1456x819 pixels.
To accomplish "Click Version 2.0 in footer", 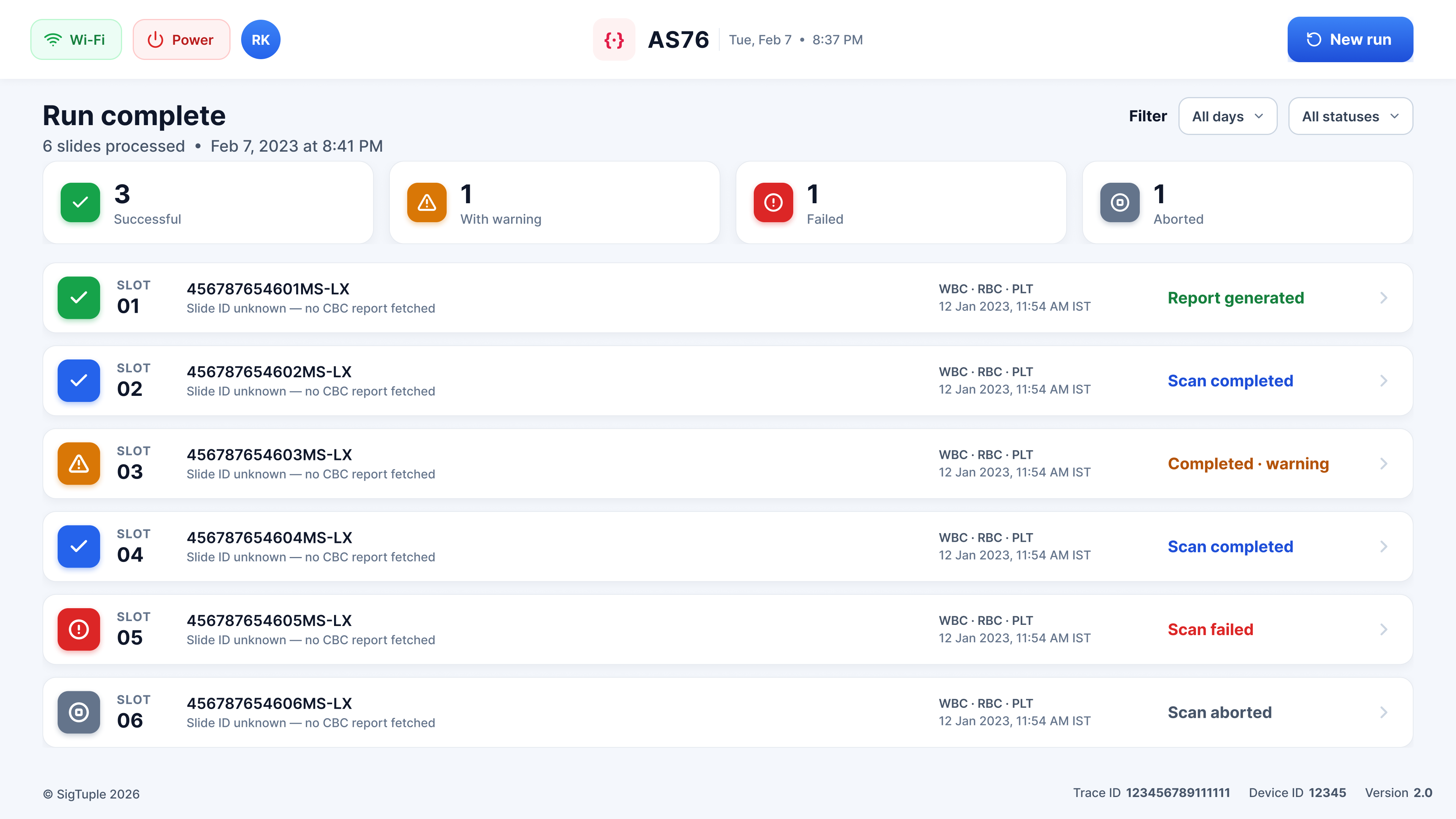I will point(1398,792).
